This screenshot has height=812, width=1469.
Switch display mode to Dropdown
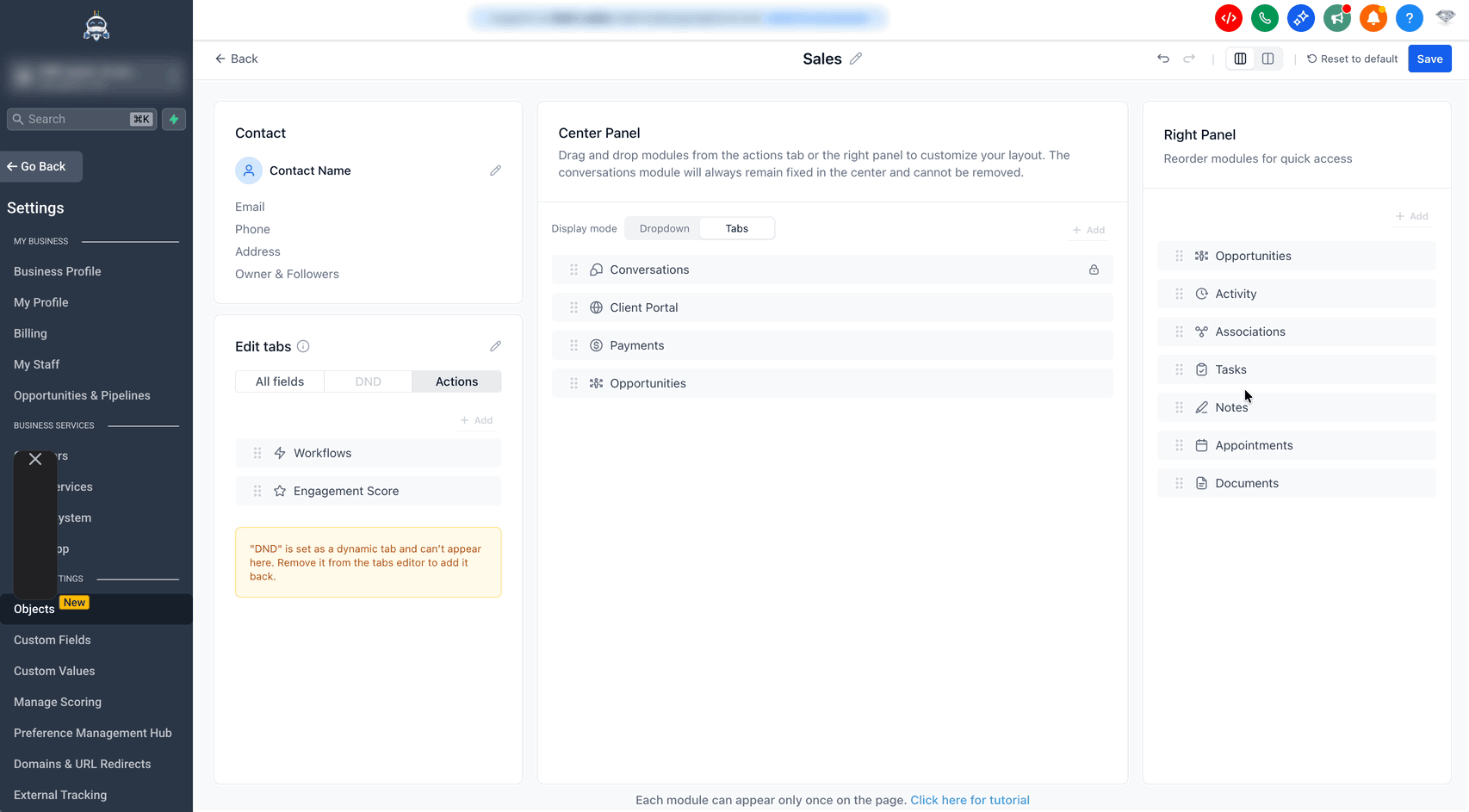coord(664,228)
